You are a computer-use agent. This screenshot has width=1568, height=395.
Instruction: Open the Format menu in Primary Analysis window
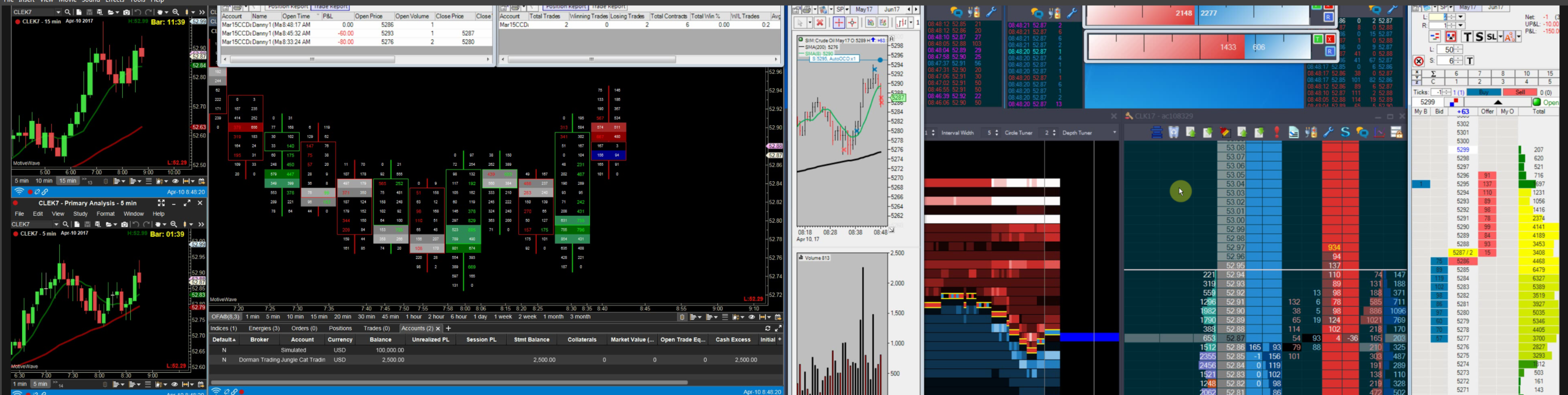click(105, 214)
